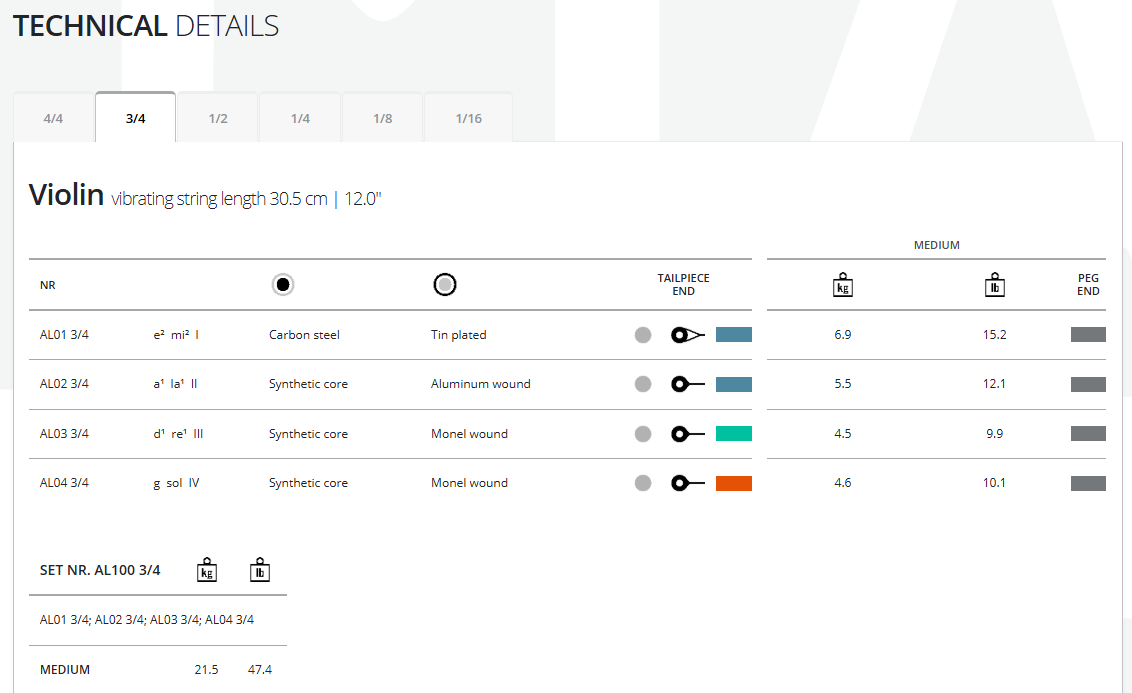Click the ball end icon in AL04 3/4 row

[687, 483]
